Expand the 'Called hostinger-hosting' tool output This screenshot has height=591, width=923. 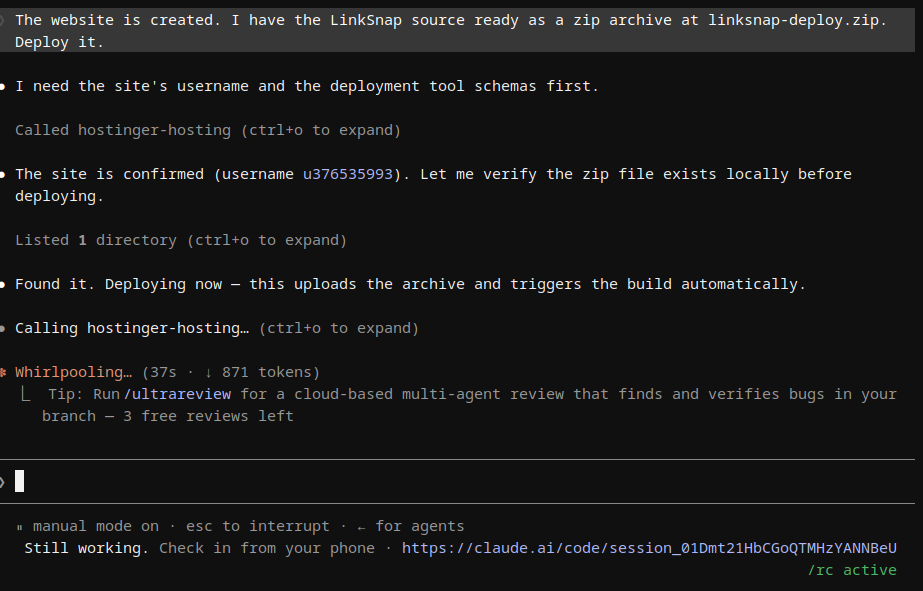pyautogui.click(x=208, y=130)
